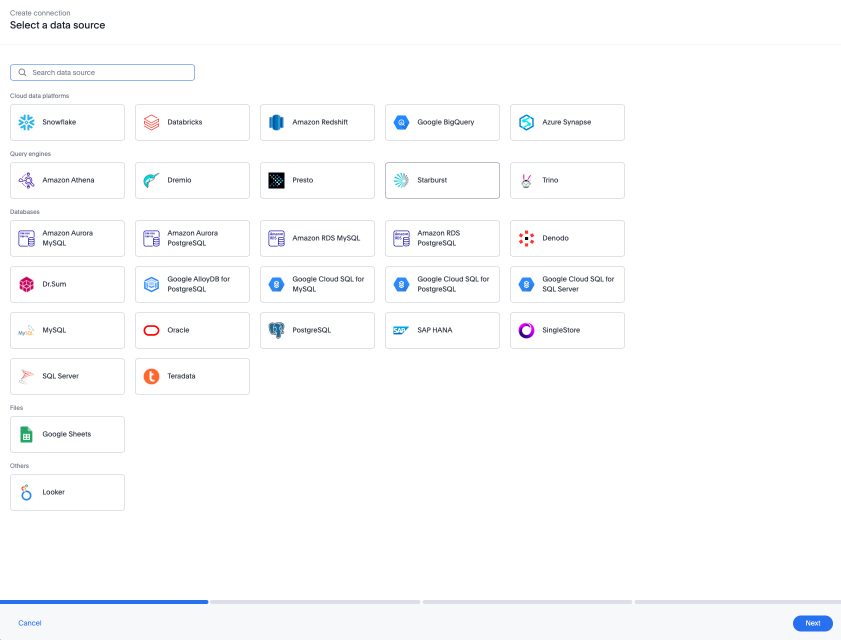The width and height of the screenshot is (841, 640).
Task: Select the SAP HANA card
Action: point(442,330)
